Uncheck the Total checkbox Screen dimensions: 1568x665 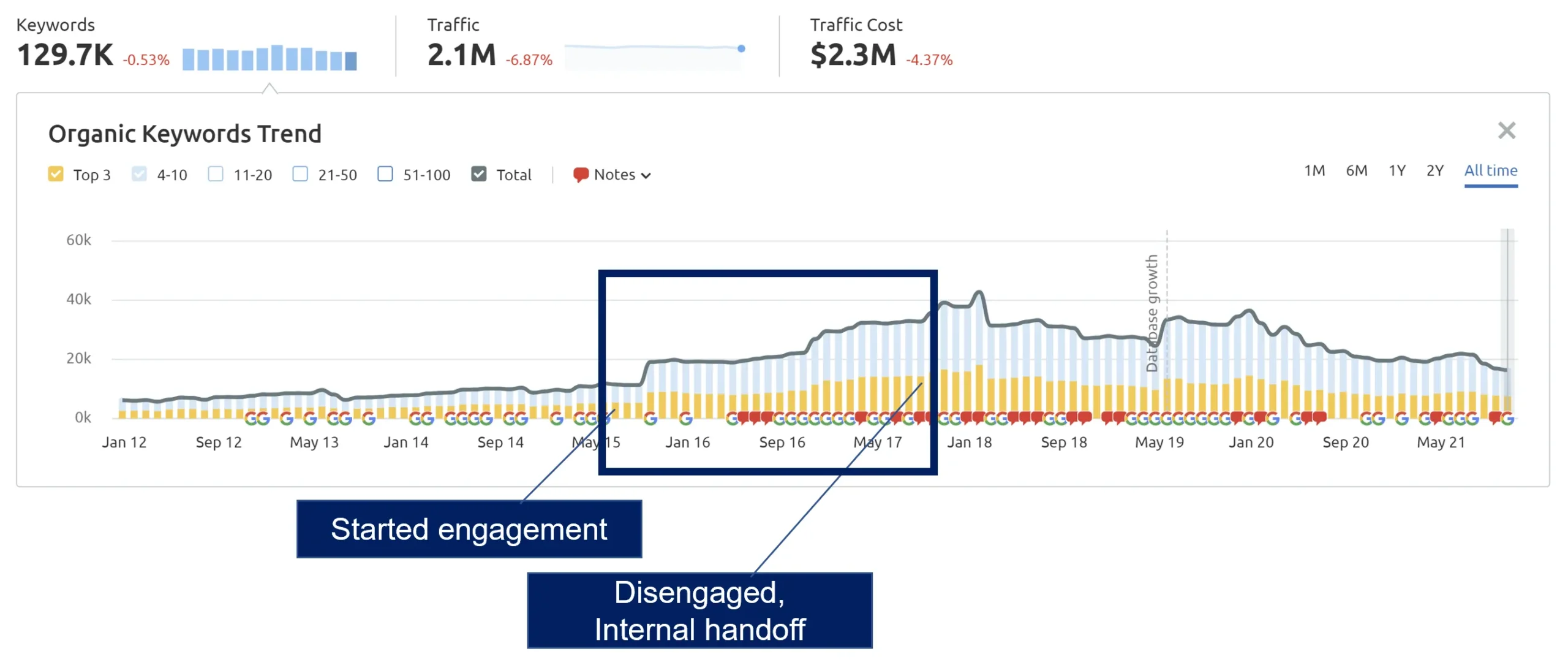[478, 174]
